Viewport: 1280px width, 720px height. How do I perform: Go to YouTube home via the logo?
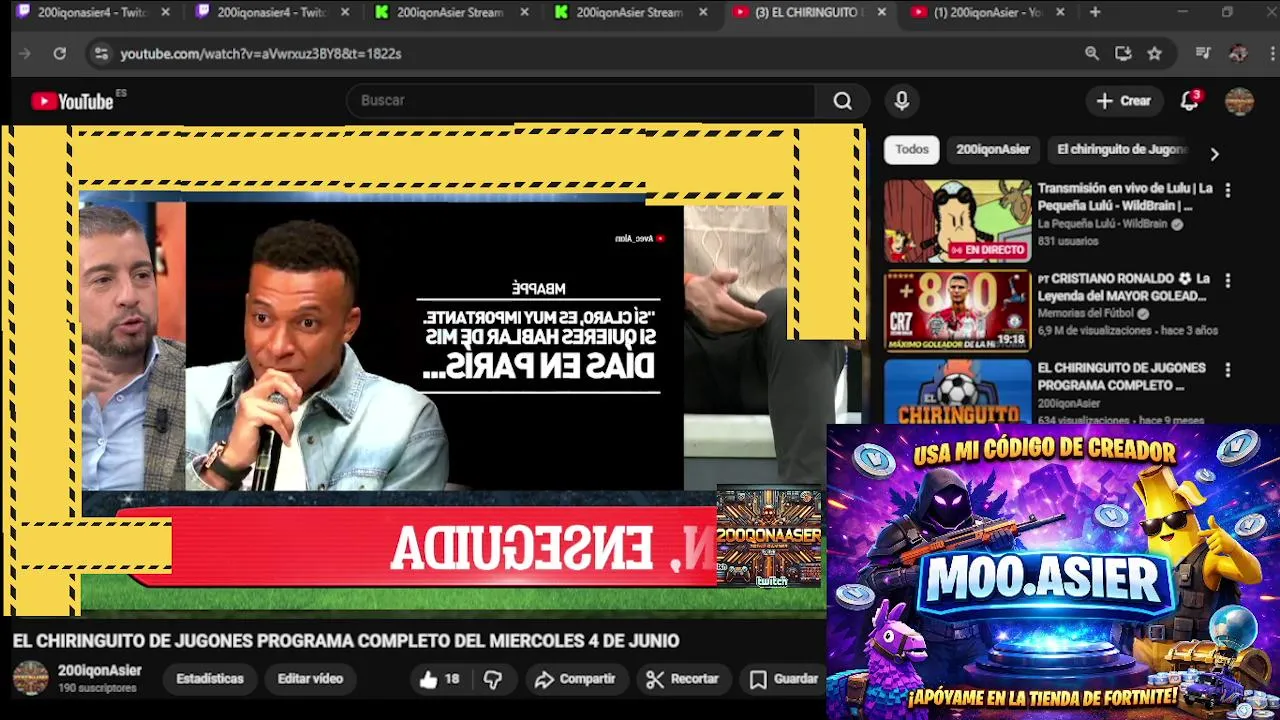tap(72, 101)
